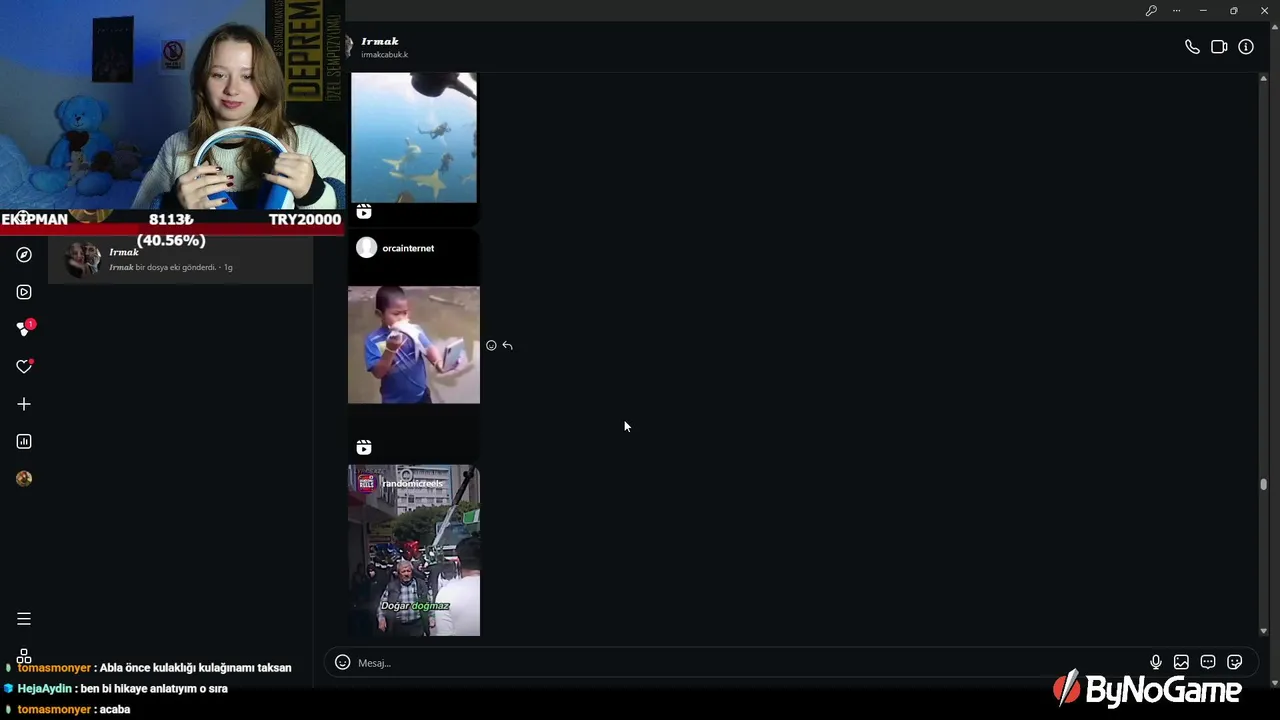1280x720 pixels.
Task: Reply to the orcainternet reel message
Action: pos(507,345)
